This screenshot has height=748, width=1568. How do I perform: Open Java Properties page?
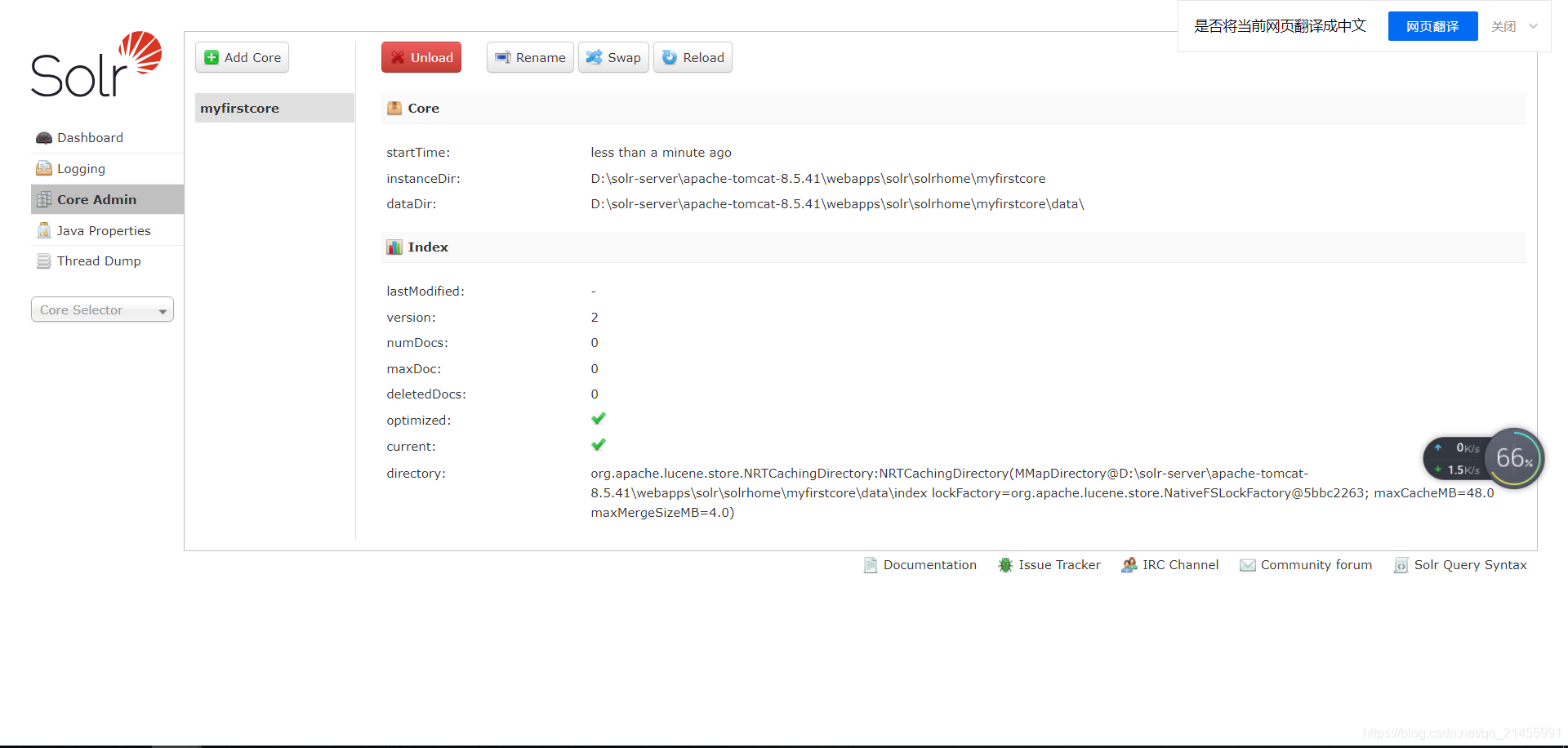click(107, 230)
